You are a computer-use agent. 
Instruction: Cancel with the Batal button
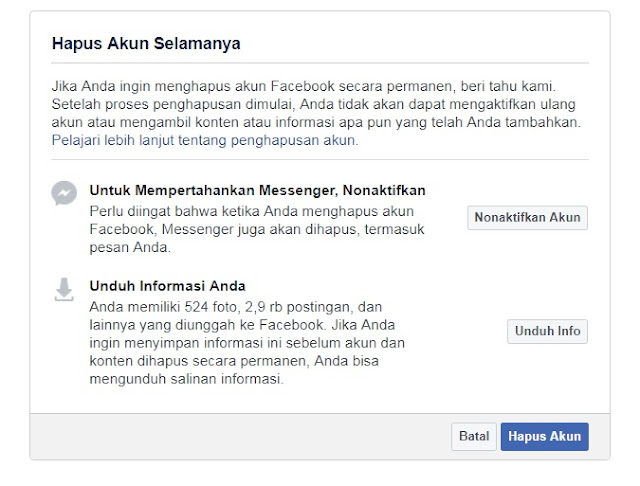pyautogui.click(x=474, y=436)
